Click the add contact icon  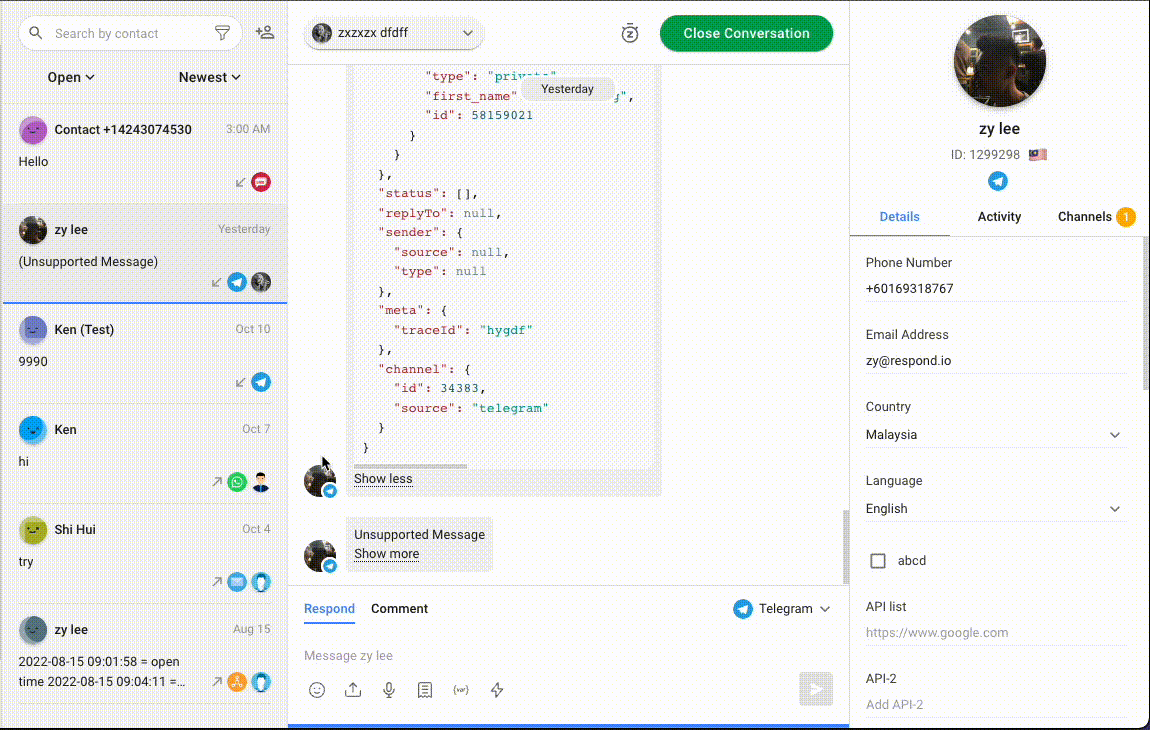[265, 33]
